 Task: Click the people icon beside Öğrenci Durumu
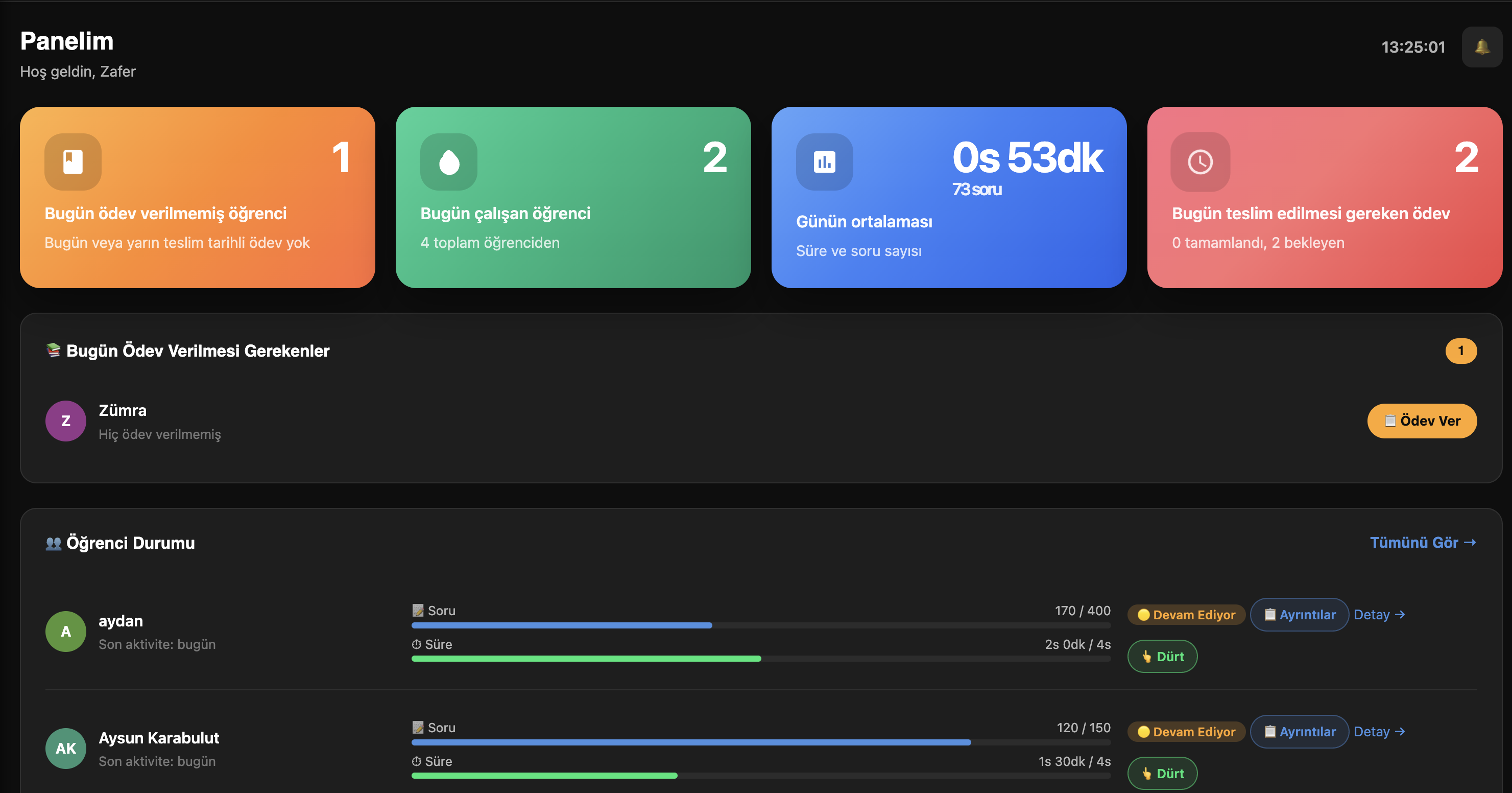(54, 543)
